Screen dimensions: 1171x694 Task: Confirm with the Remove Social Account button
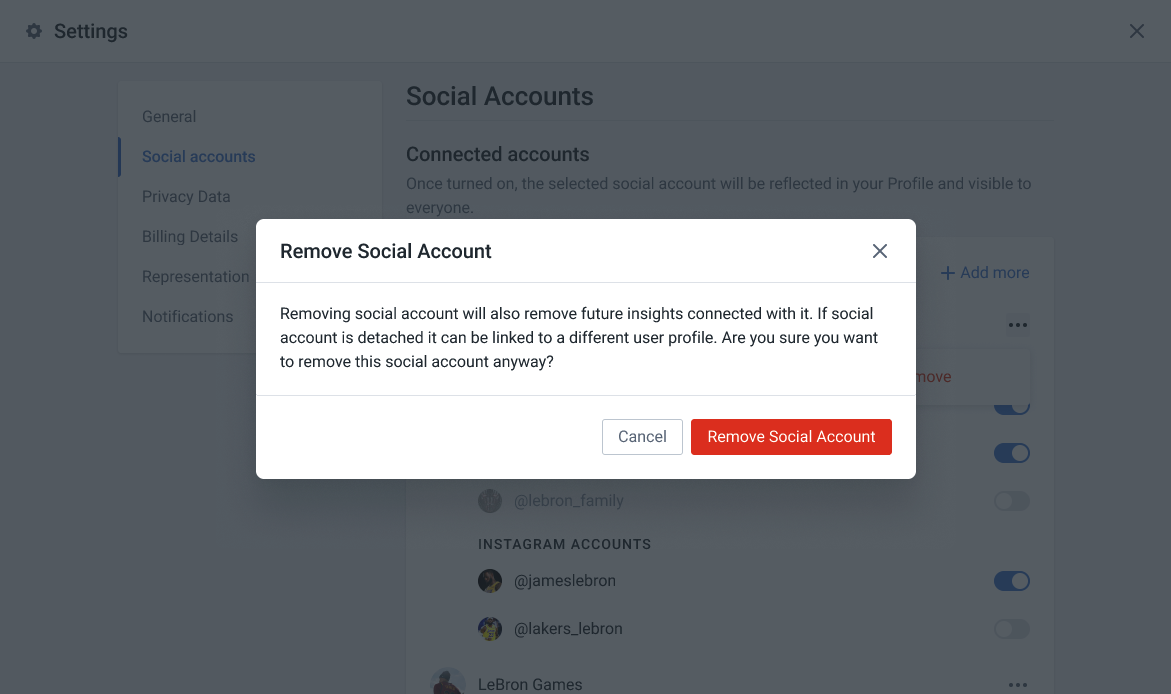tap(791, 436)
